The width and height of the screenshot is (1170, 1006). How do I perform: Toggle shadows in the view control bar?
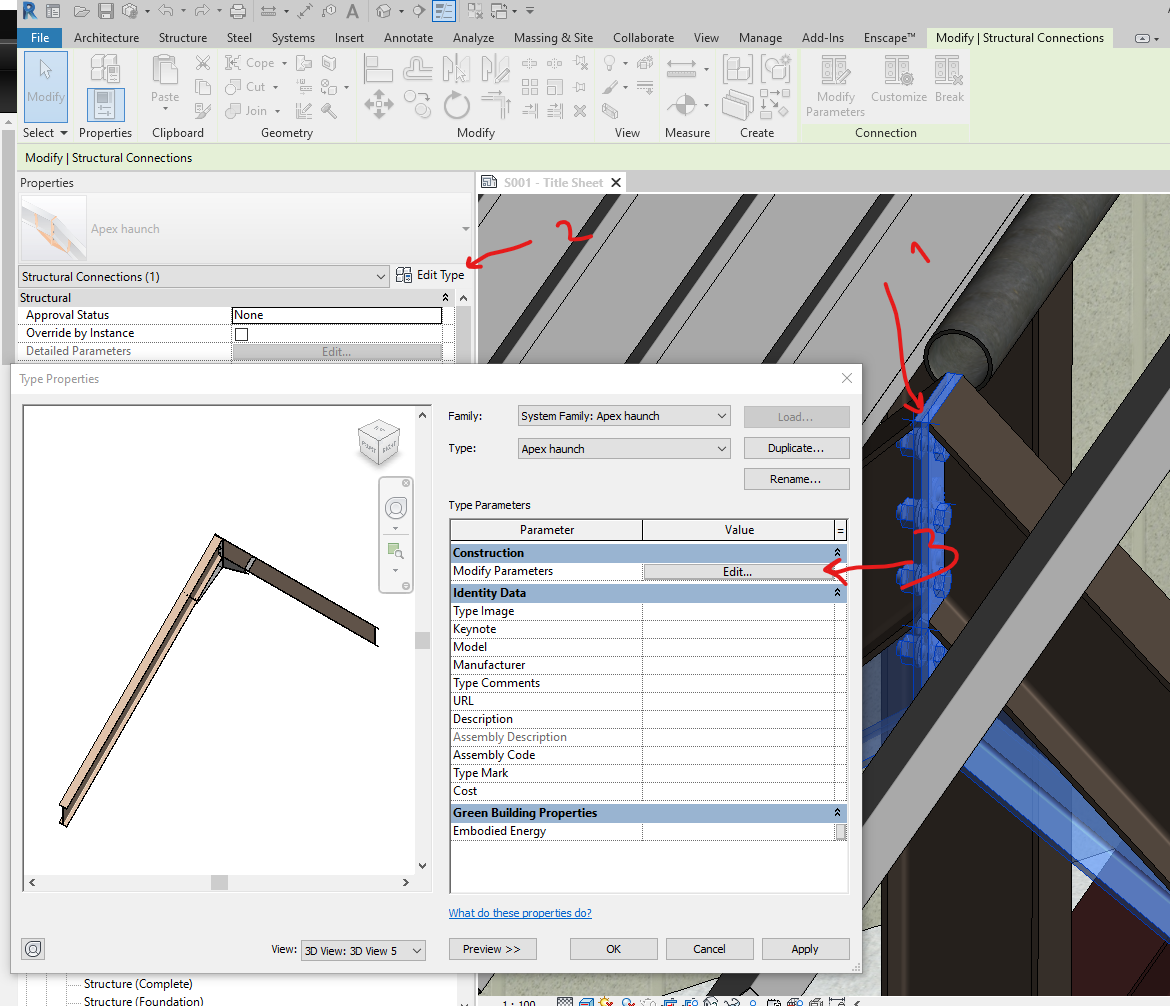coord(626,1000)
